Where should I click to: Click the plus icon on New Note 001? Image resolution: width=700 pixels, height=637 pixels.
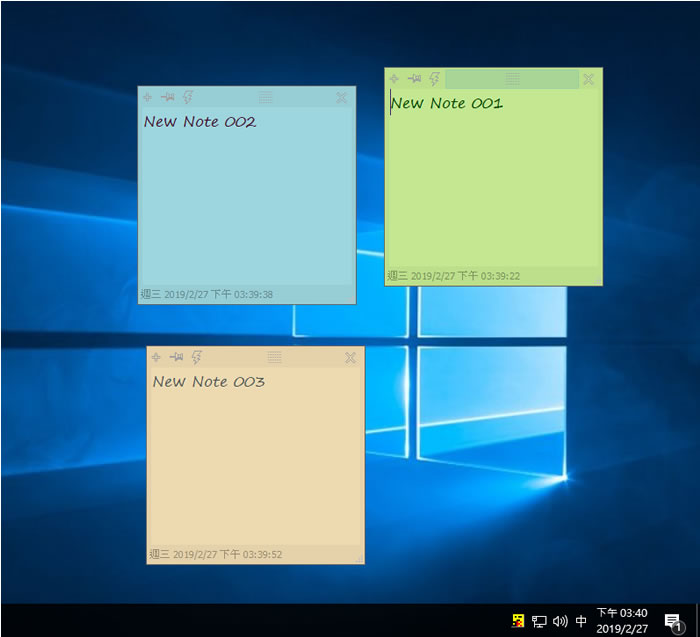[394, 79]
